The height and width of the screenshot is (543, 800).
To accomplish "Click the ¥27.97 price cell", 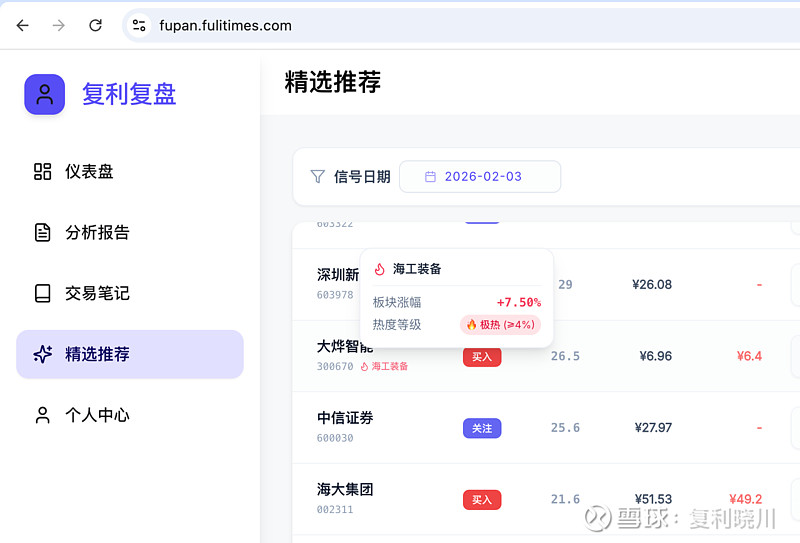I will [653, 428].
